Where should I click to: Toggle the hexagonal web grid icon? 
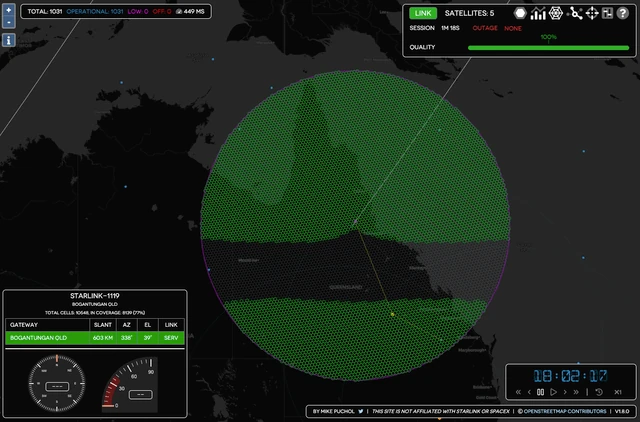pos(556,13)
